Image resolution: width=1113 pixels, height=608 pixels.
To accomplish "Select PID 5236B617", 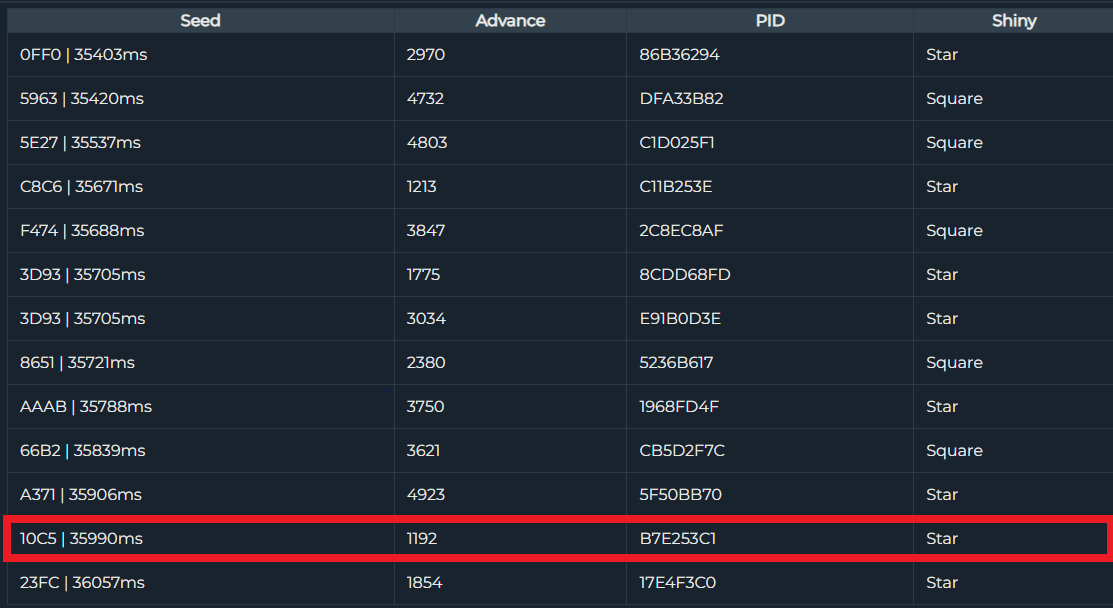I will 676,363.
